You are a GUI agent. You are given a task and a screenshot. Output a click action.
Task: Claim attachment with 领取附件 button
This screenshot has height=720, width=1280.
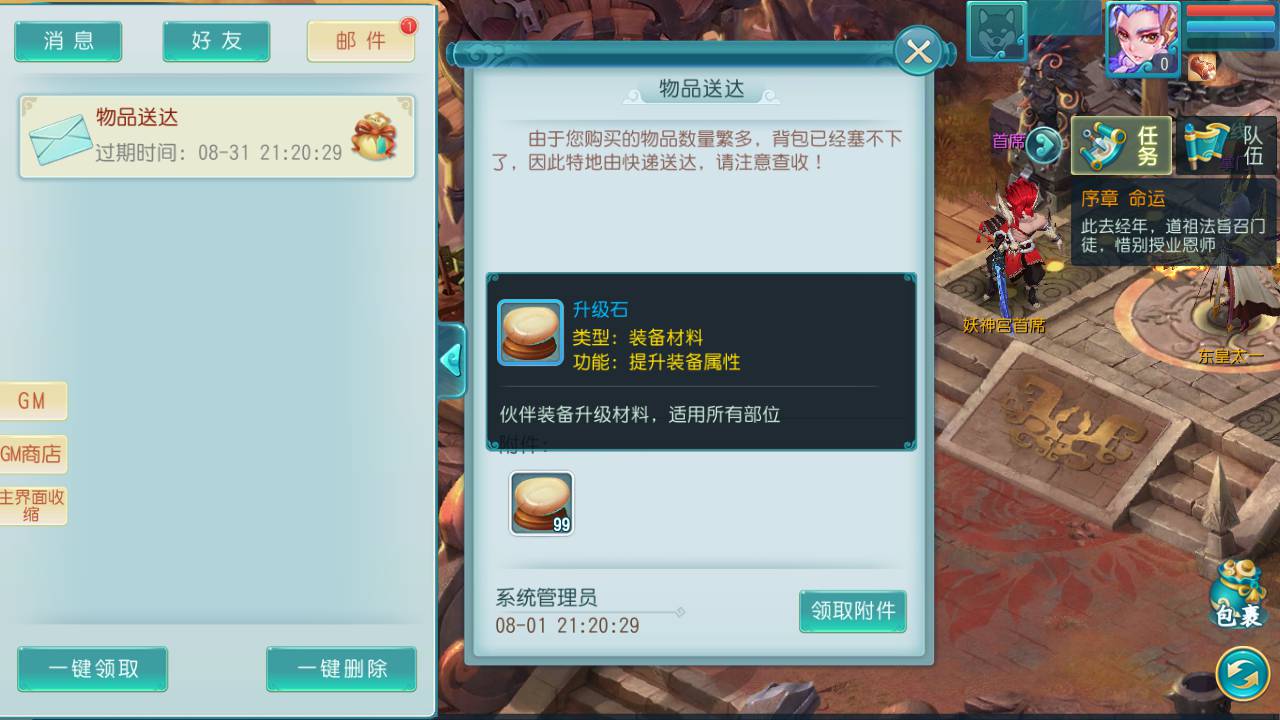pyautogui.click(x=853, y=611)
